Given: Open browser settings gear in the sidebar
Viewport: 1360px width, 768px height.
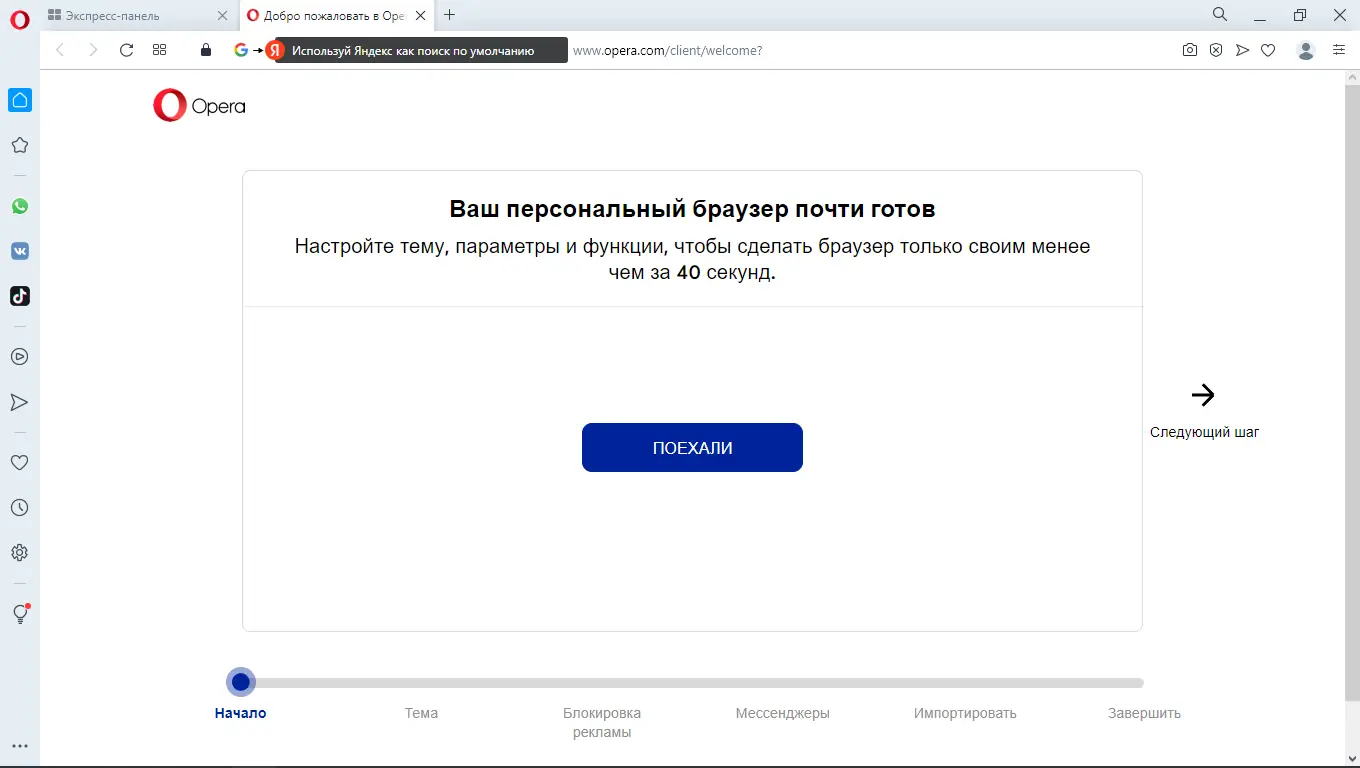Looking at the screenshot, I should 20,552.
